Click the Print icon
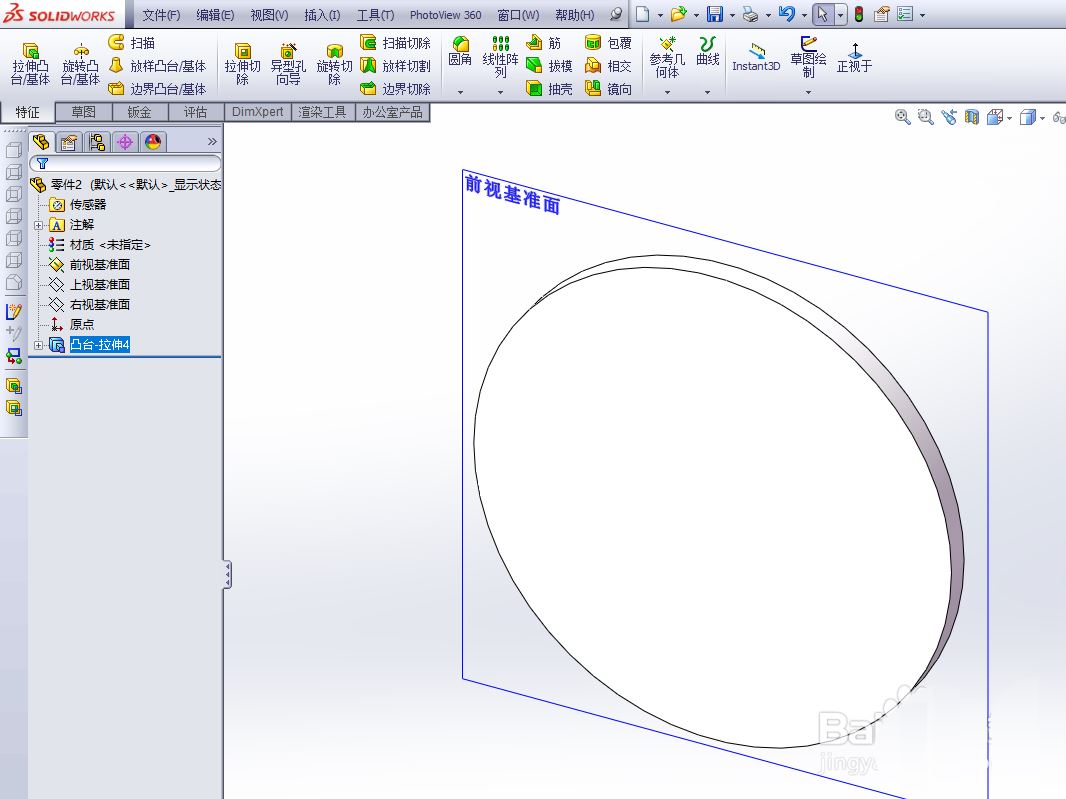The height and width of the screenshot is (799, 1066). point(751,14)
